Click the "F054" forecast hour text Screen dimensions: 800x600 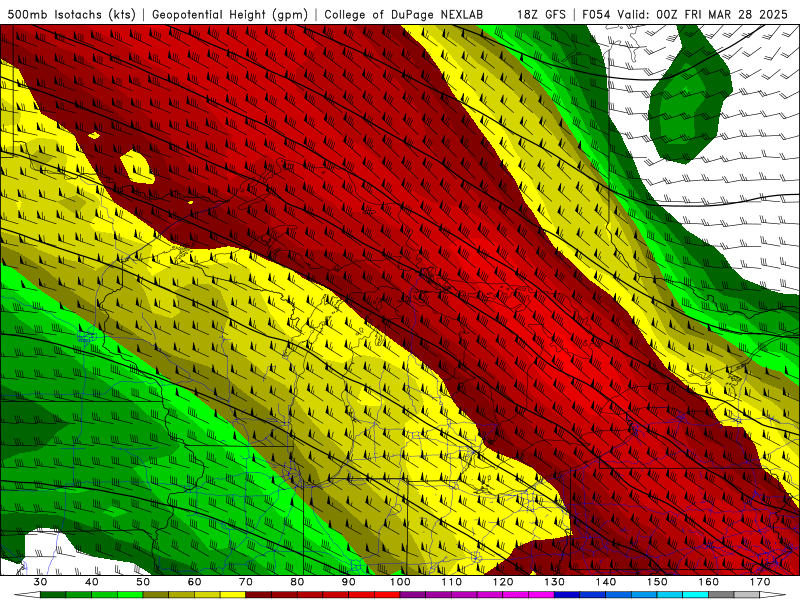[x=596, y=14]
